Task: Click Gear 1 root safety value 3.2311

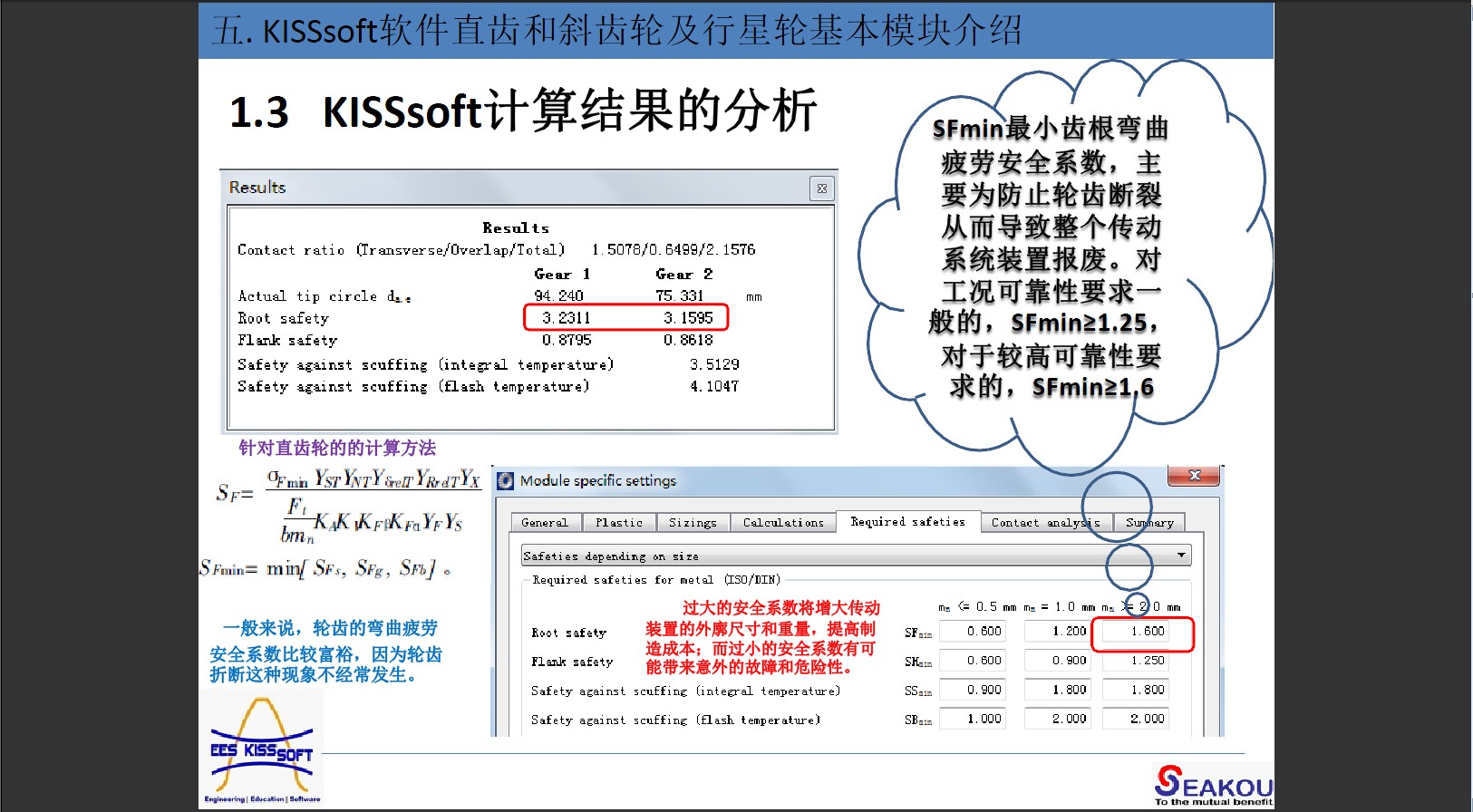Action: 567,318
